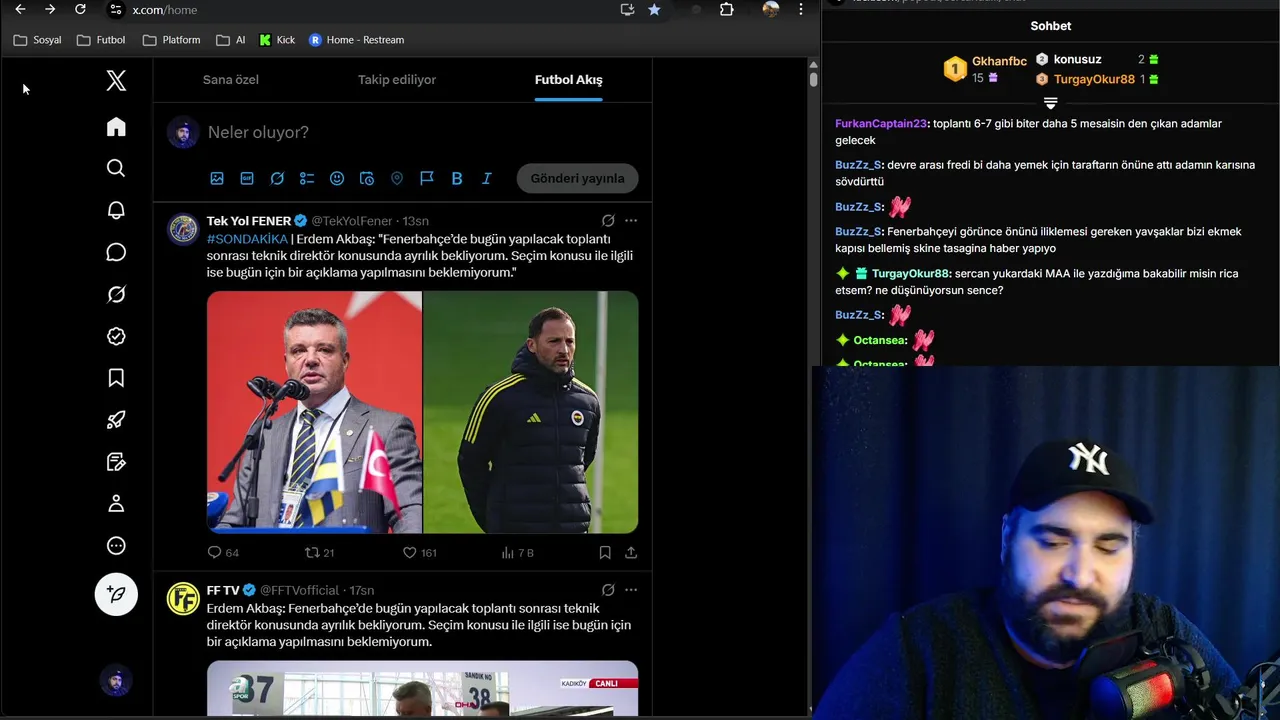1280x720 pixels.
Task: Switch to Takip ediliyor tab
Action: 397,79
